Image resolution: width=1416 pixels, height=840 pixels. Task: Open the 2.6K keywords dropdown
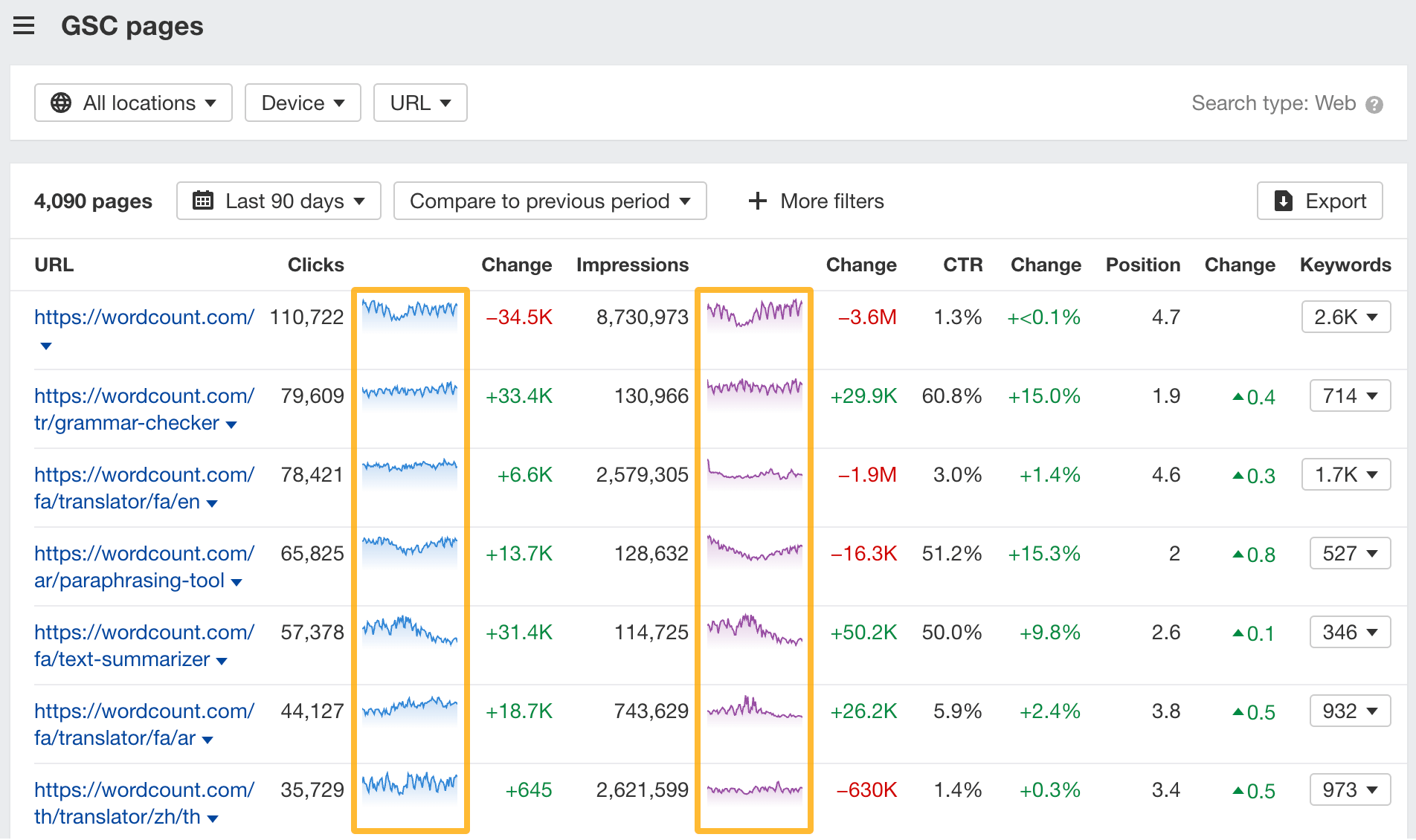pos(1346,317)
